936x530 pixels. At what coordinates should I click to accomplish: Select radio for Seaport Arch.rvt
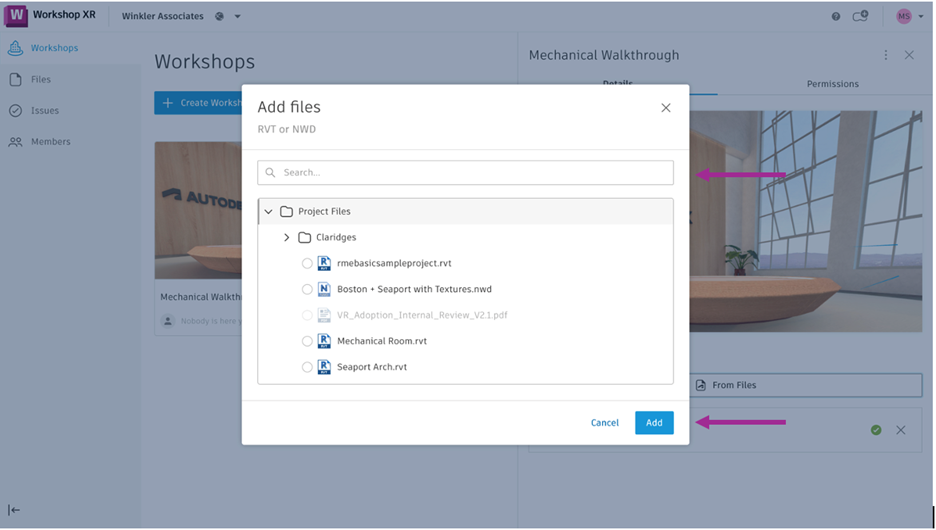pyautogui.click(x=307, y=367)
